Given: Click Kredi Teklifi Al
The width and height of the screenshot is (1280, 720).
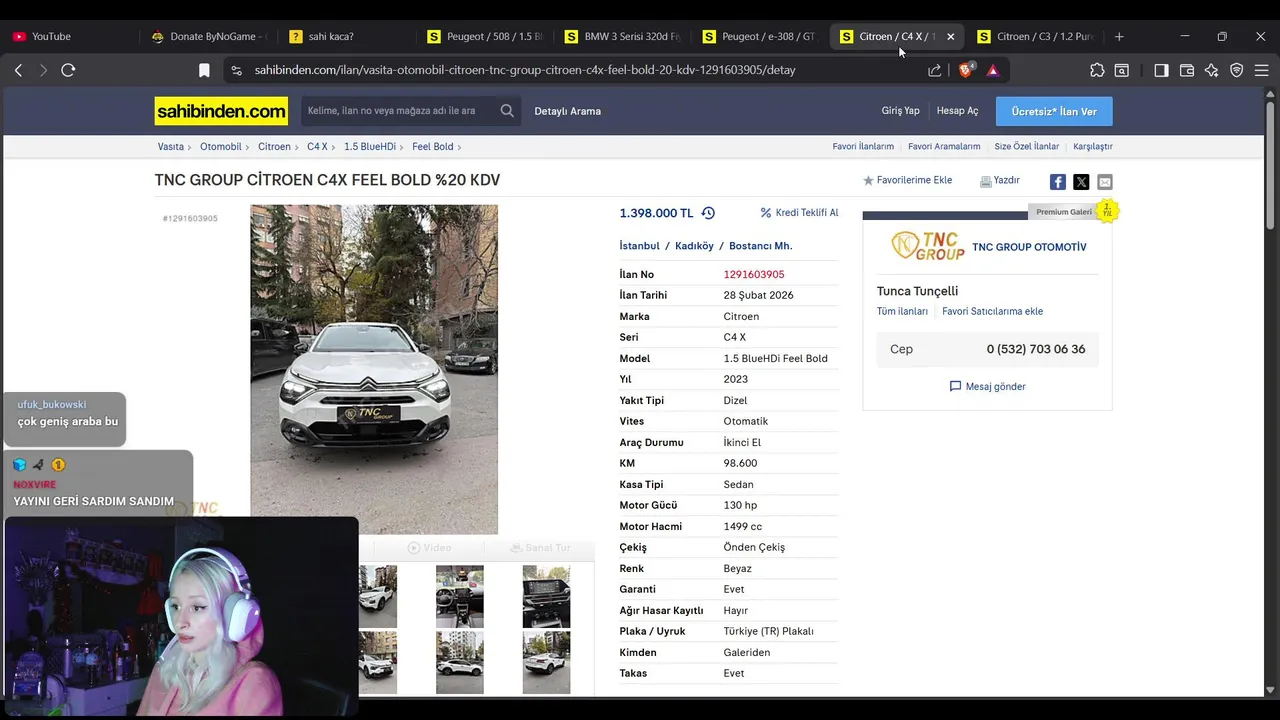Looking at the screenshot, I should [799, 213].
